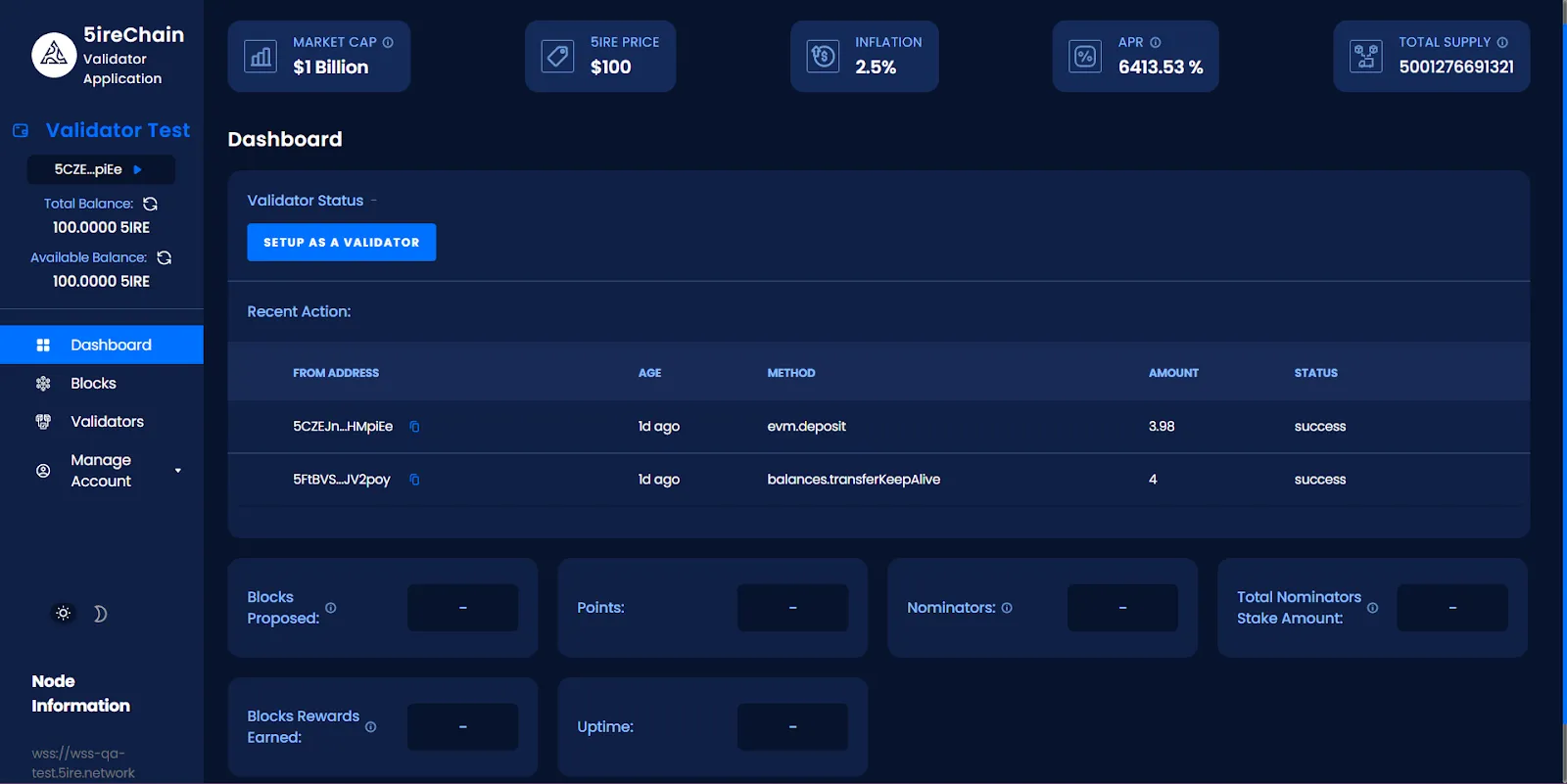
Task: Click the Dashboard grid icon in the sidebar
Action: click(x=43, y=345)
